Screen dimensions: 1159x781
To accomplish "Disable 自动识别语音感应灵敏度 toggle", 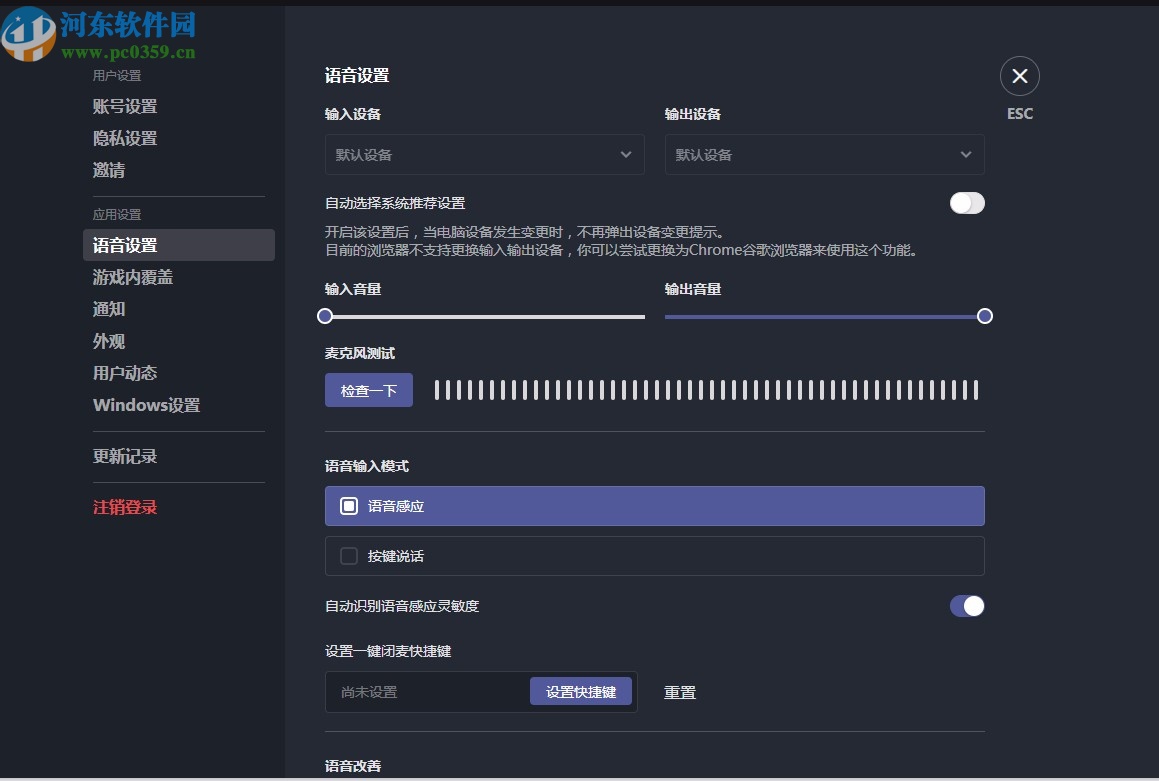I will point(966,606).
